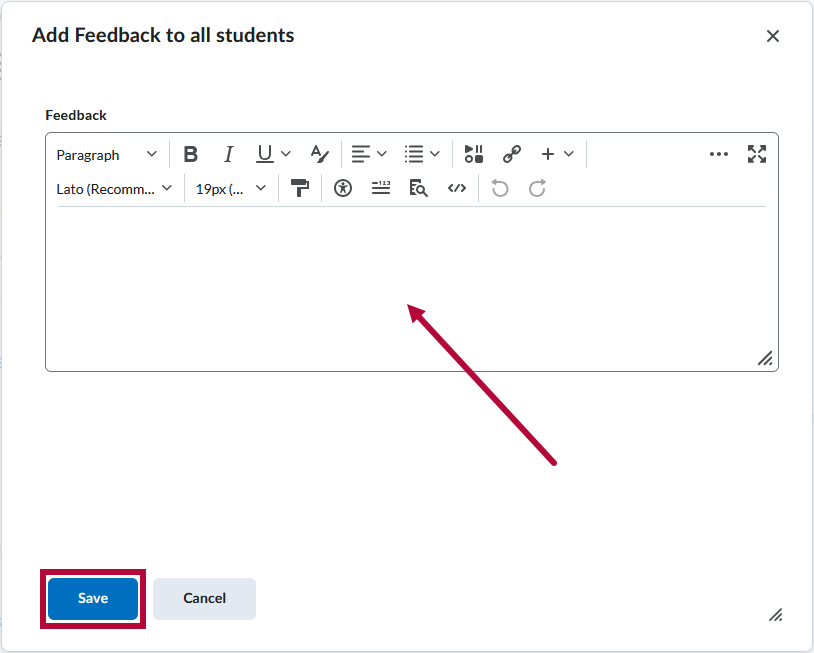Redo the last edit
814x653 pixels.
coord(537,188)
